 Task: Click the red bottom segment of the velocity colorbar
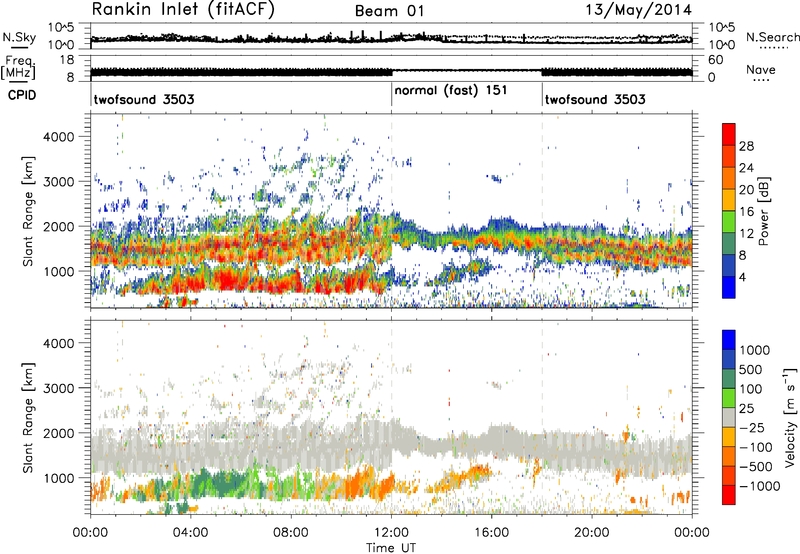(729, 495)
